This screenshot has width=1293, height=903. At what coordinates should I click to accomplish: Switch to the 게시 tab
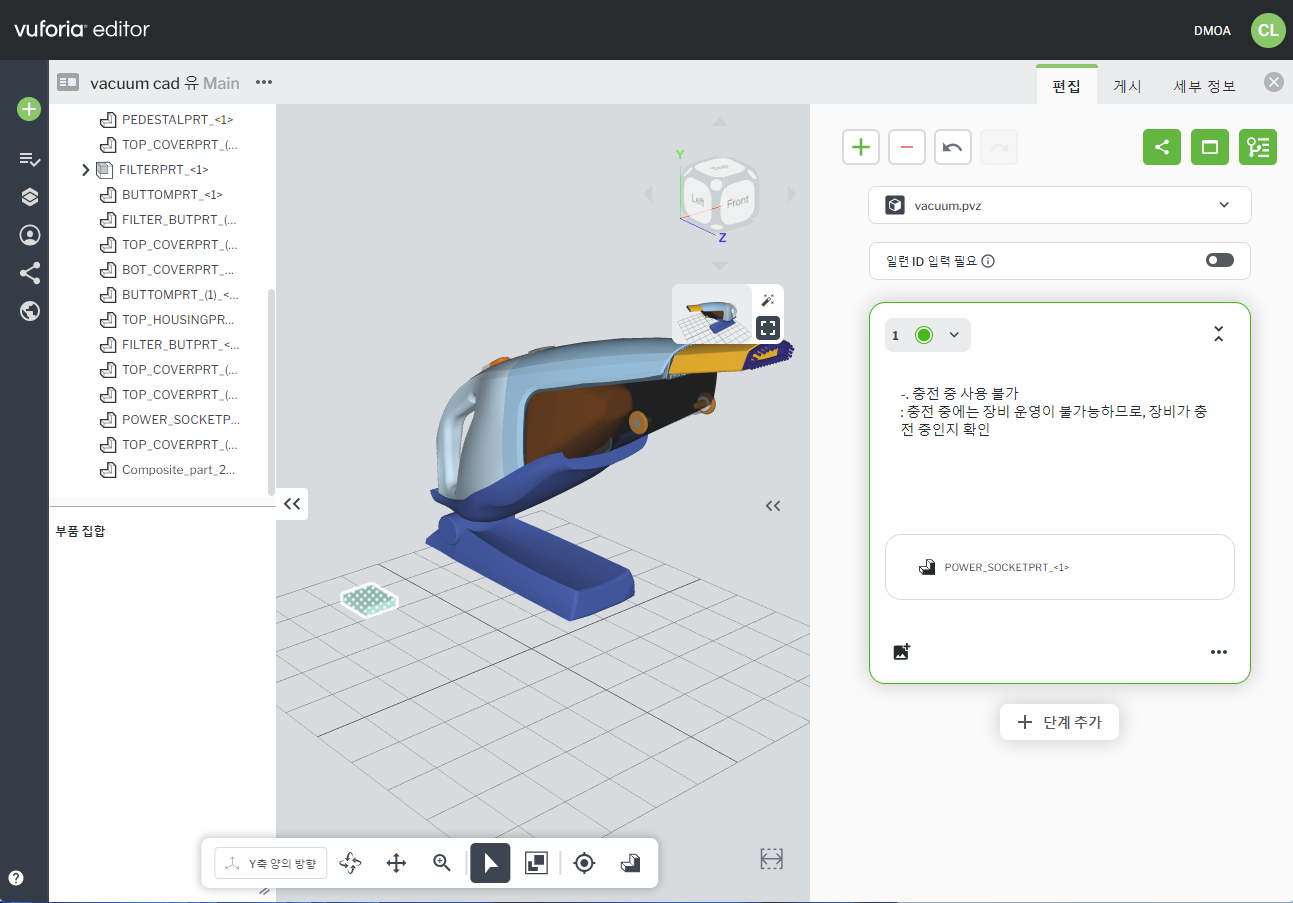click(x=1127, y=86)
